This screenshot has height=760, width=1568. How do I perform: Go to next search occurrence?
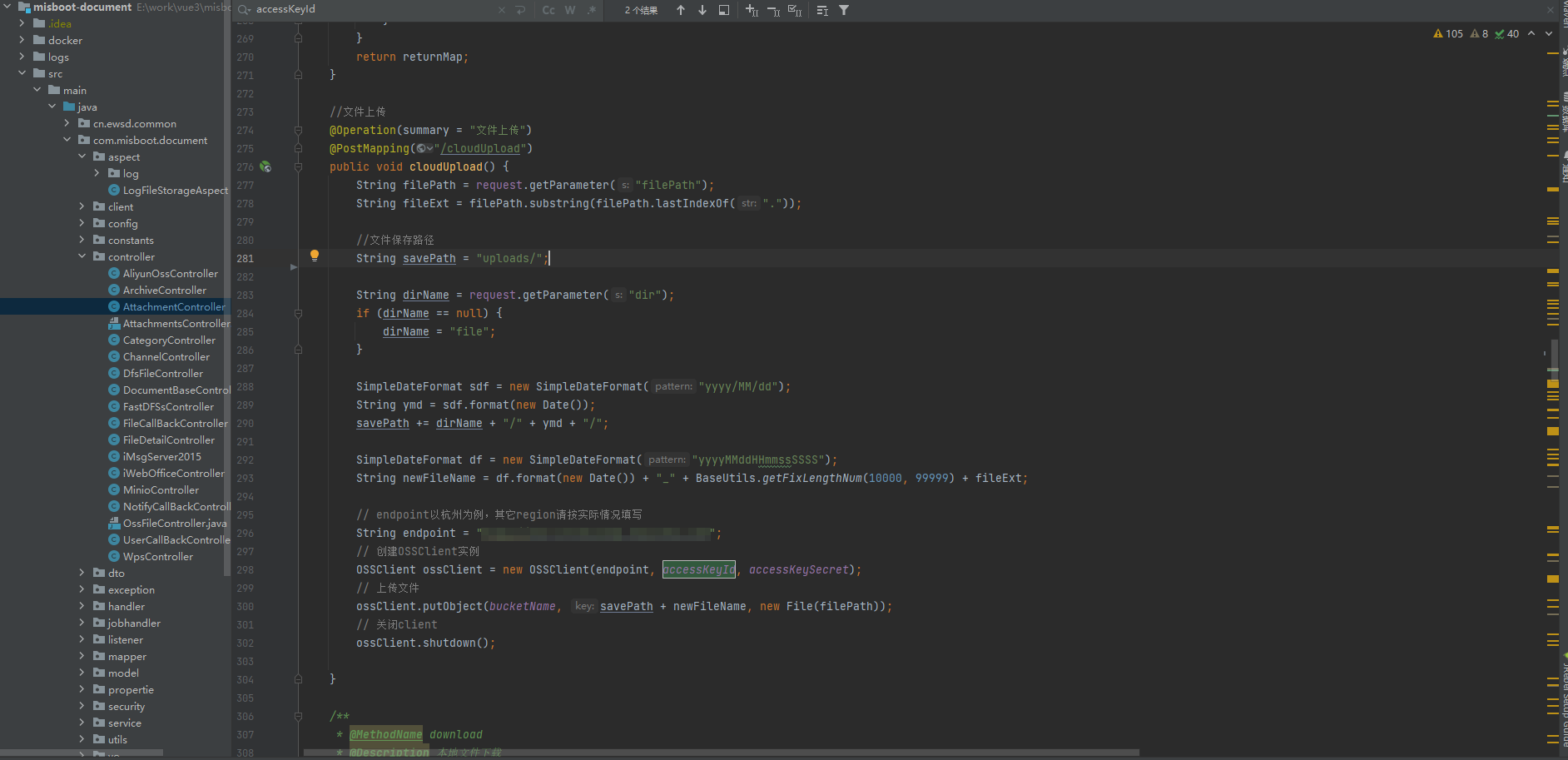coord(702,10)
